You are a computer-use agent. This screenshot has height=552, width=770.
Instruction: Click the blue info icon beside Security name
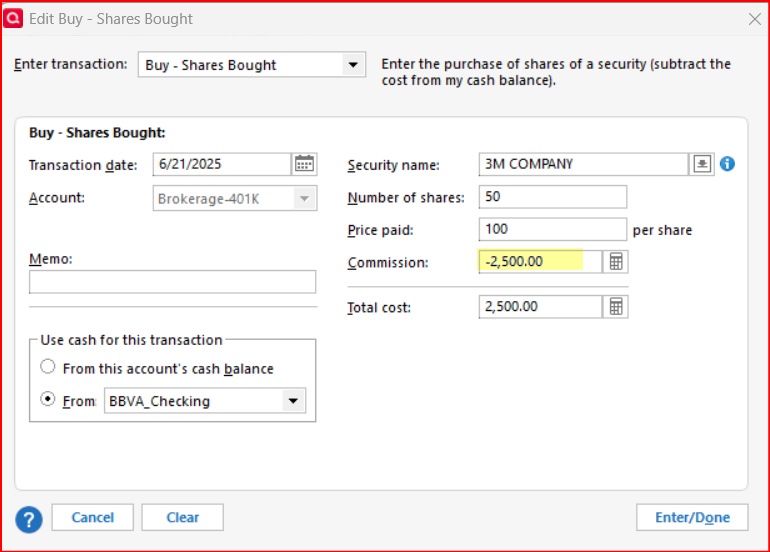coord(727,164)
